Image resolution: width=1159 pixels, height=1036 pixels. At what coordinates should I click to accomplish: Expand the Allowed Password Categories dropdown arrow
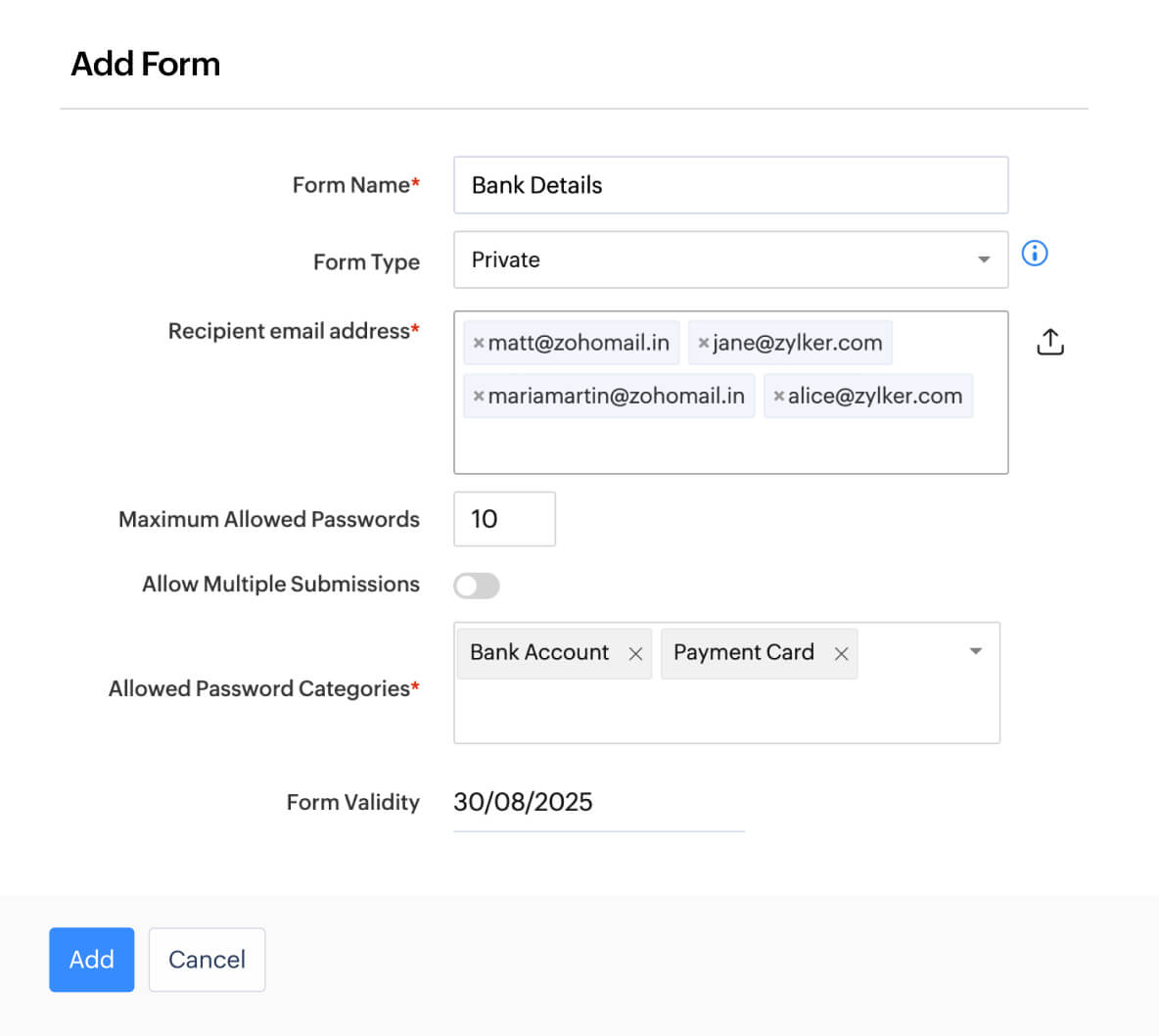click(x=975, y=650)
